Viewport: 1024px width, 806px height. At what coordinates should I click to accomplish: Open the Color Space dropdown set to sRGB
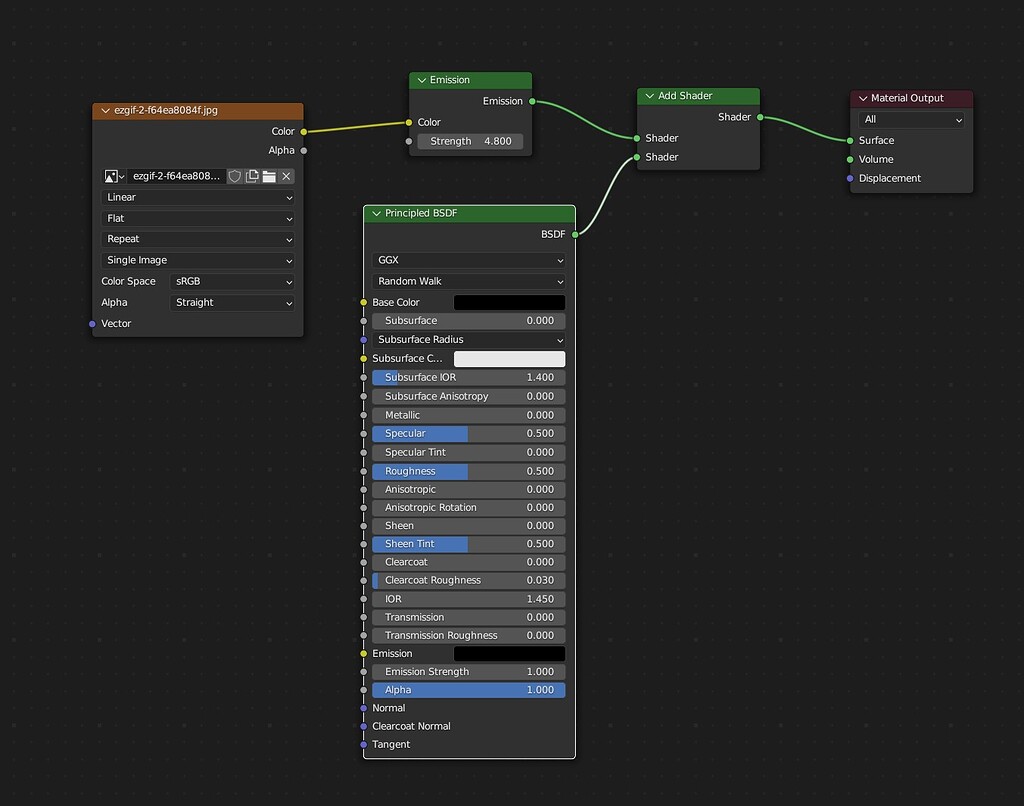coord(232,281)
